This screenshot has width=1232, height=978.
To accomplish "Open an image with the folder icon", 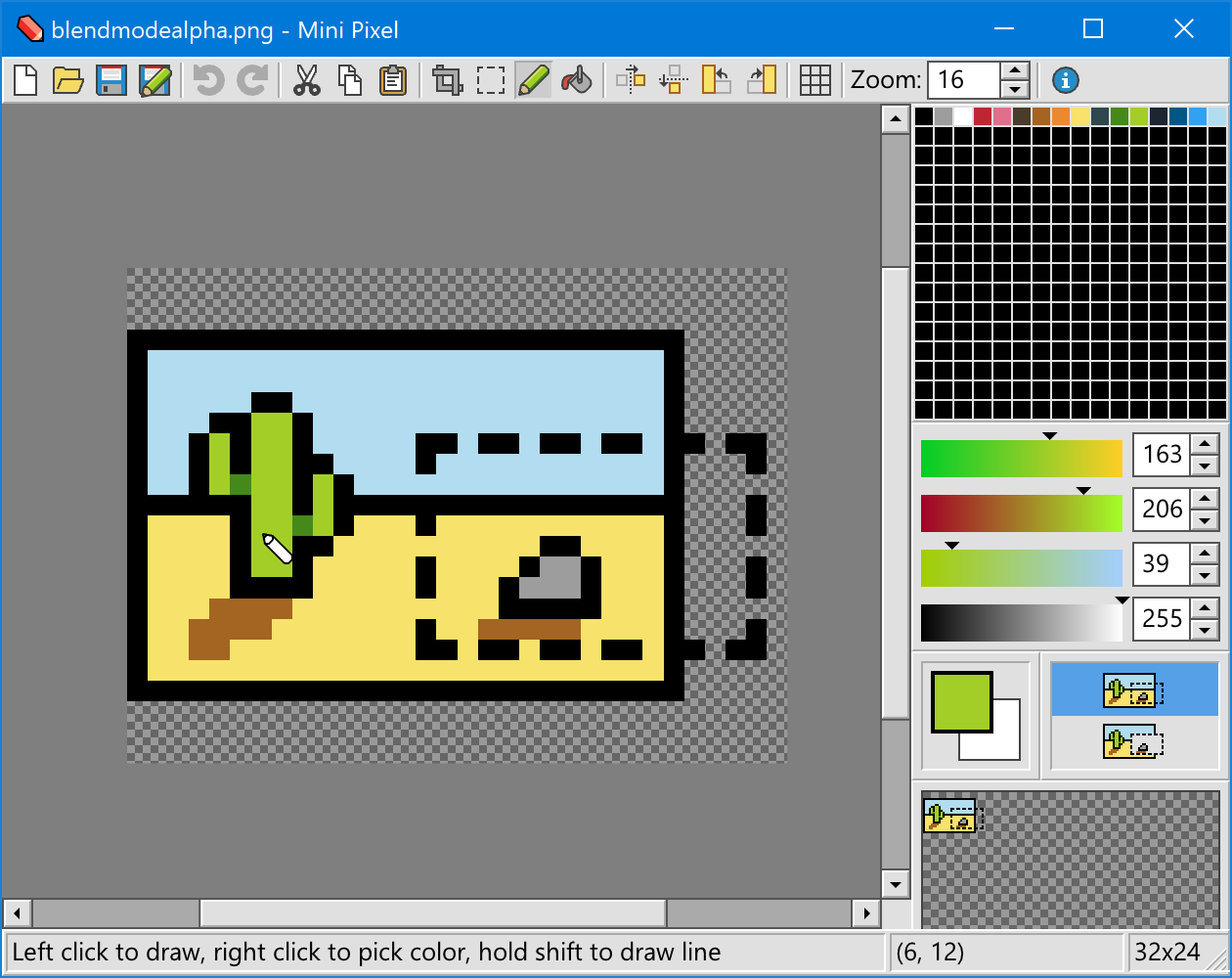I will point(67,80).
